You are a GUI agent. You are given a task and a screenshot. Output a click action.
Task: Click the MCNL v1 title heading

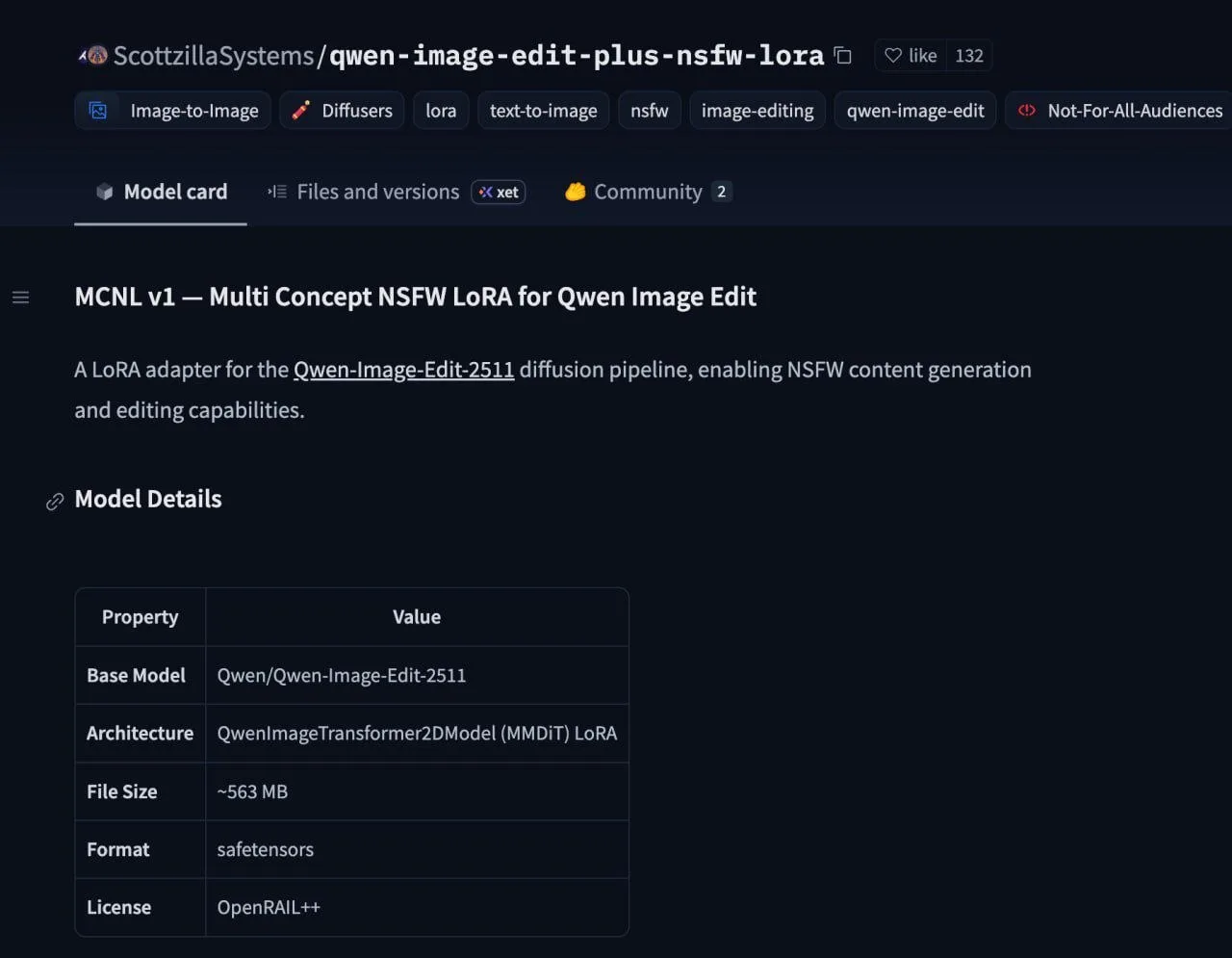click(416, 297)
